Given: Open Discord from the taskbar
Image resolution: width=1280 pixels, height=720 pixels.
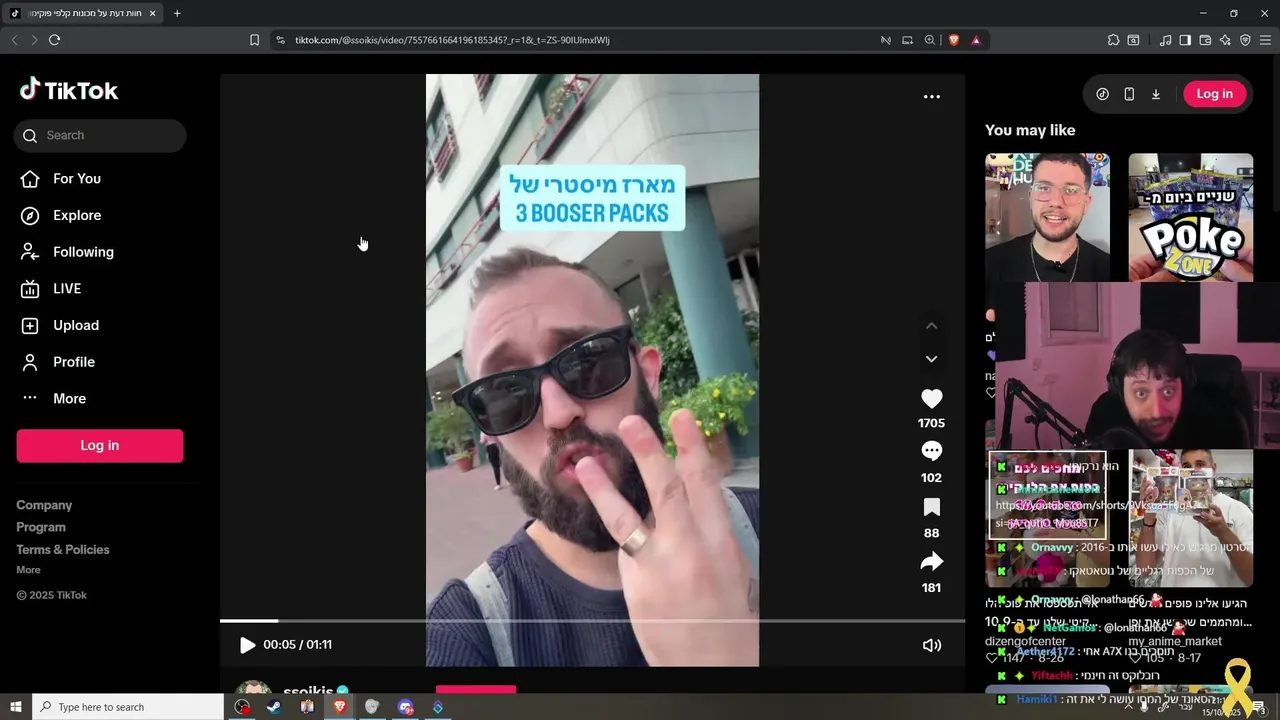Looking at the screenshot, I should 405,707.
